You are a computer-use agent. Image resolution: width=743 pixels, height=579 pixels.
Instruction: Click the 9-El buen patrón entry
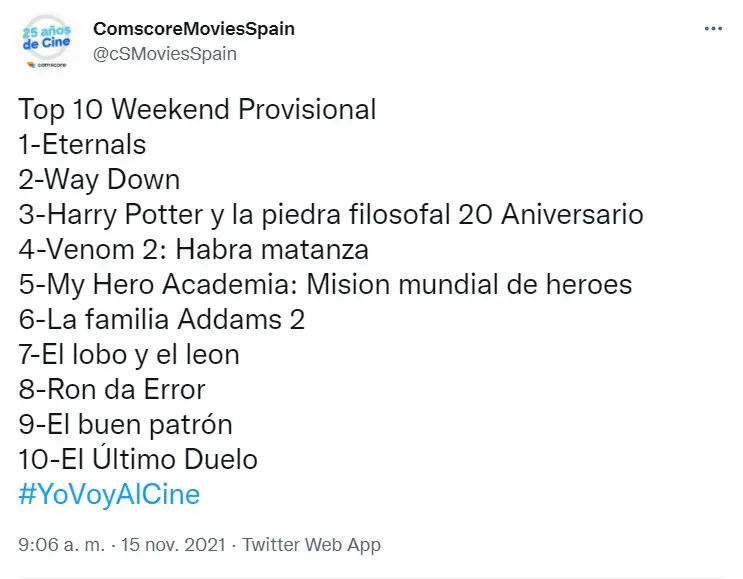[x=125, y=425]
